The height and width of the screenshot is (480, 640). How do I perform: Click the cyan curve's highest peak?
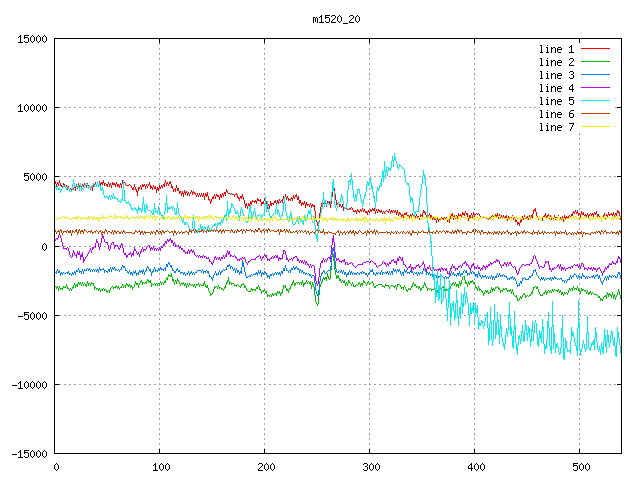394,154
